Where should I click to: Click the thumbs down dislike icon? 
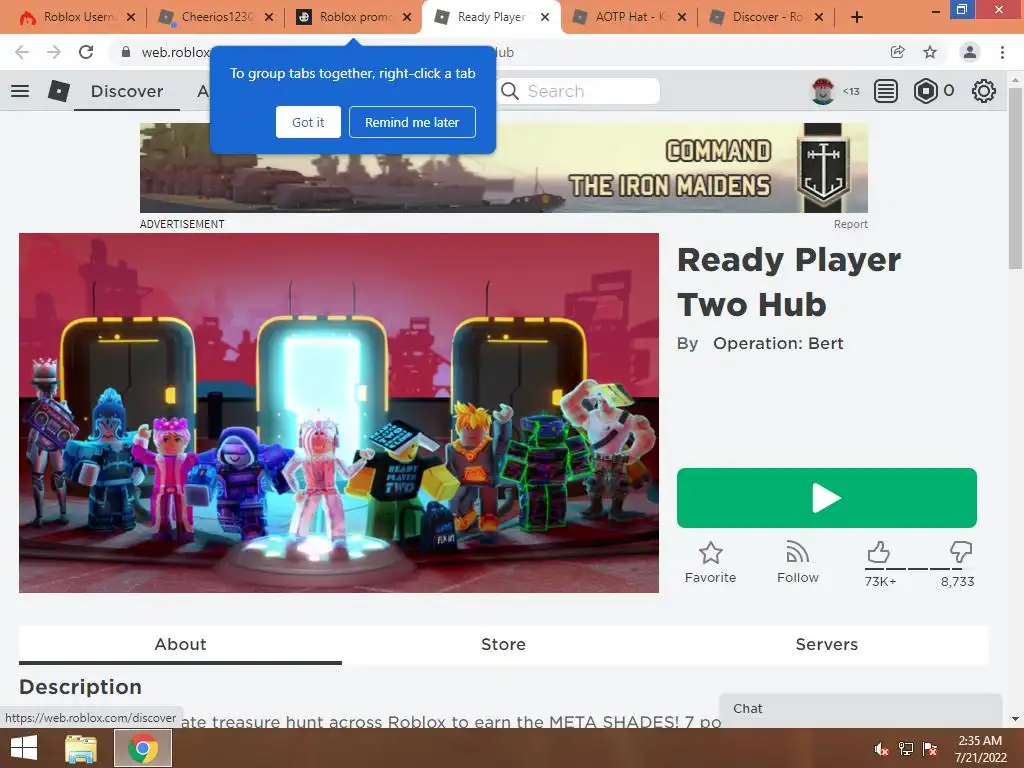[x=961, y=552]
